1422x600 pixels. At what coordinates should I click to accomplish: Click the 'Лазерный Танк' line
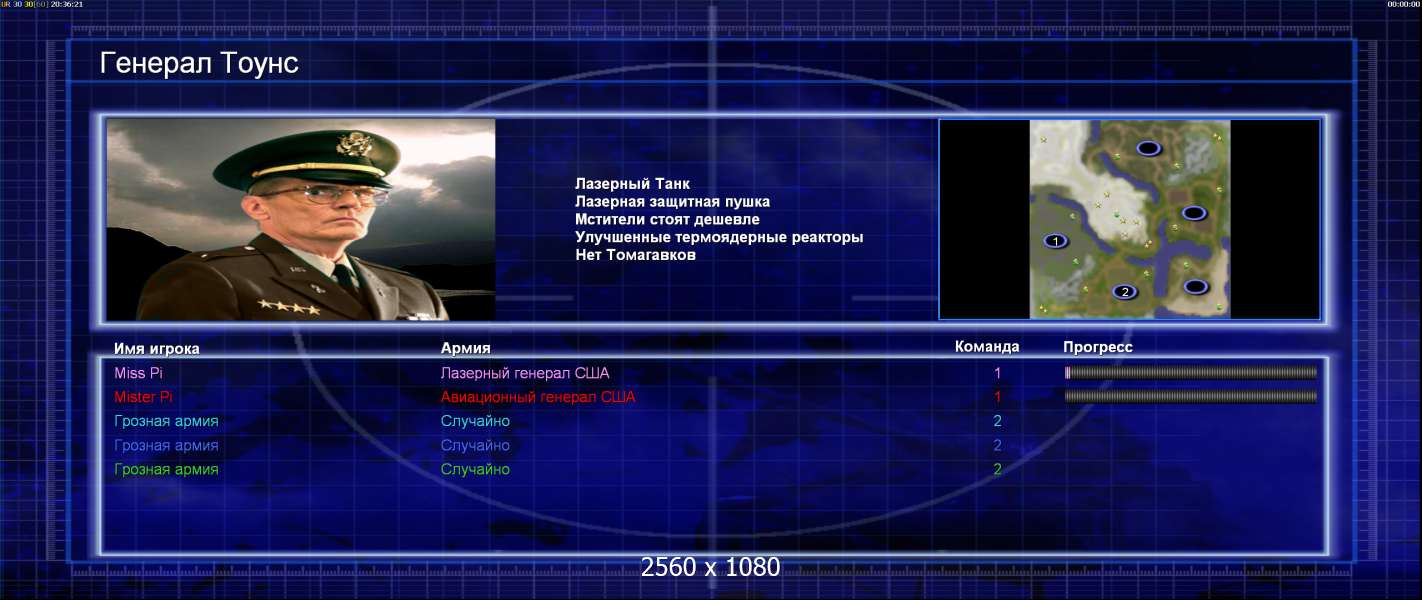632,184
